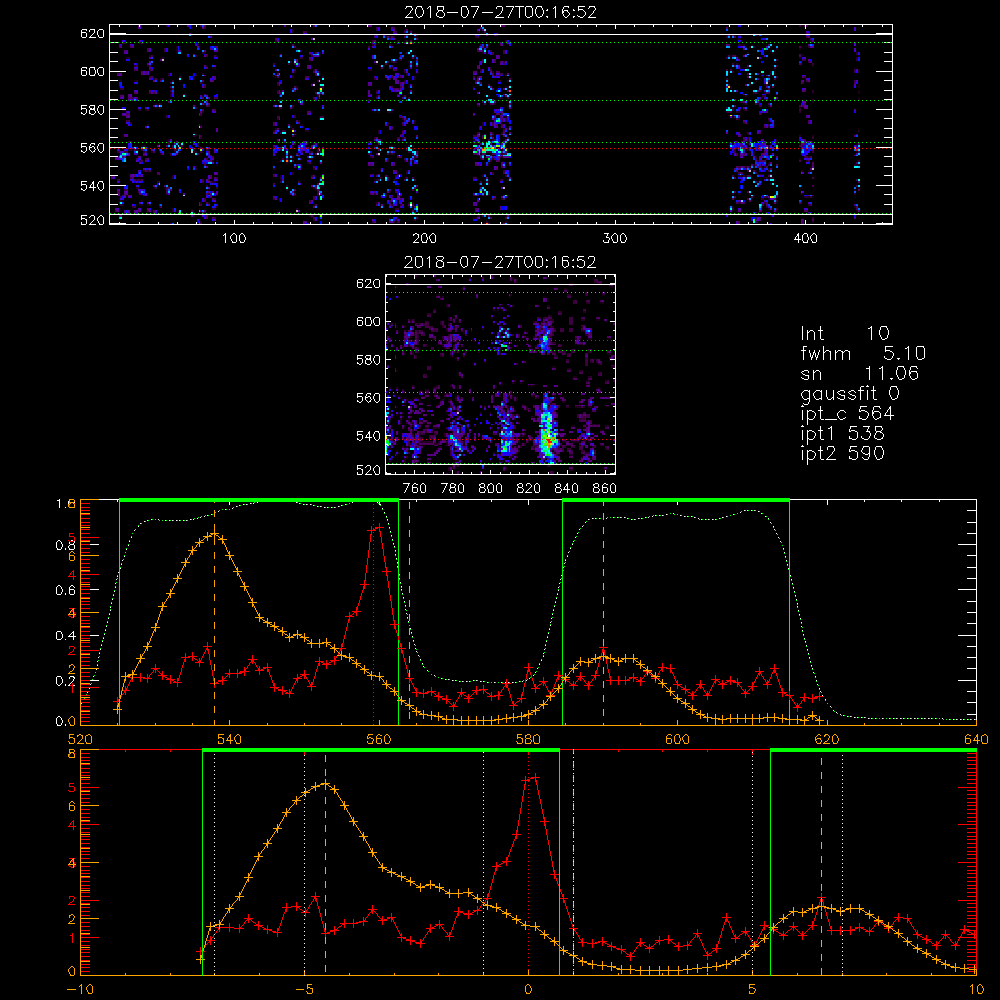Click x-axis label 640 of profile plot
The width and height of the screenshot is (1000, 1000).
[x=976, y=739]
